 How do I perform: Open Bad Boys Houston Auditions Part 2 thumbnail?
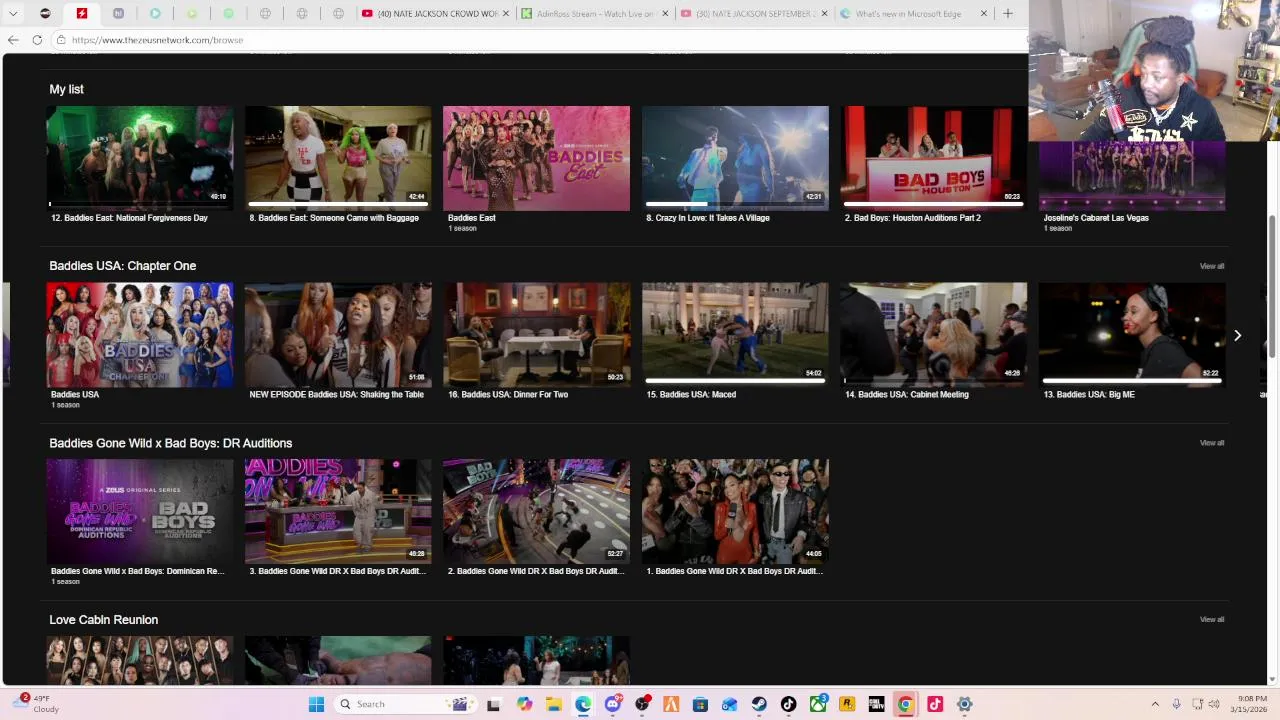point(933,158)
